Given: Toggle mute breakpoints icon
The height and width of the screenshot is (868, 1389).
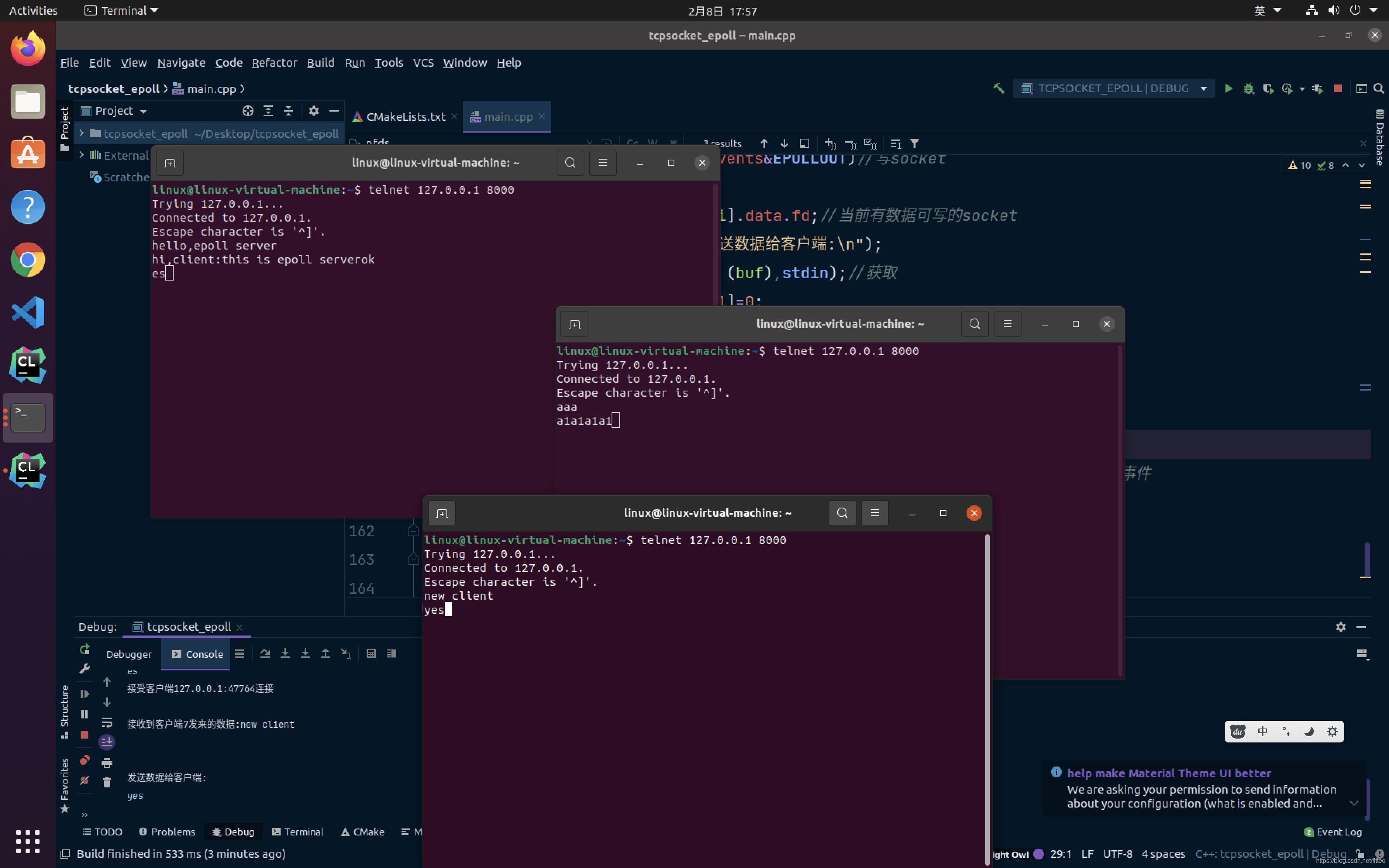Looking at the screenshot, I should (x=85, y=780).
